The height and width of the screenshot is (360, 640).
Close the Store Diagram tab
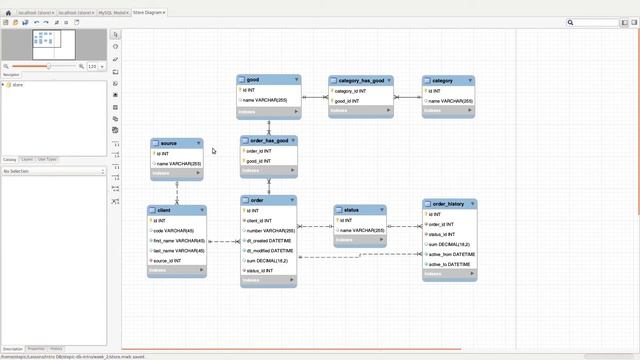[x=164, y=13]
